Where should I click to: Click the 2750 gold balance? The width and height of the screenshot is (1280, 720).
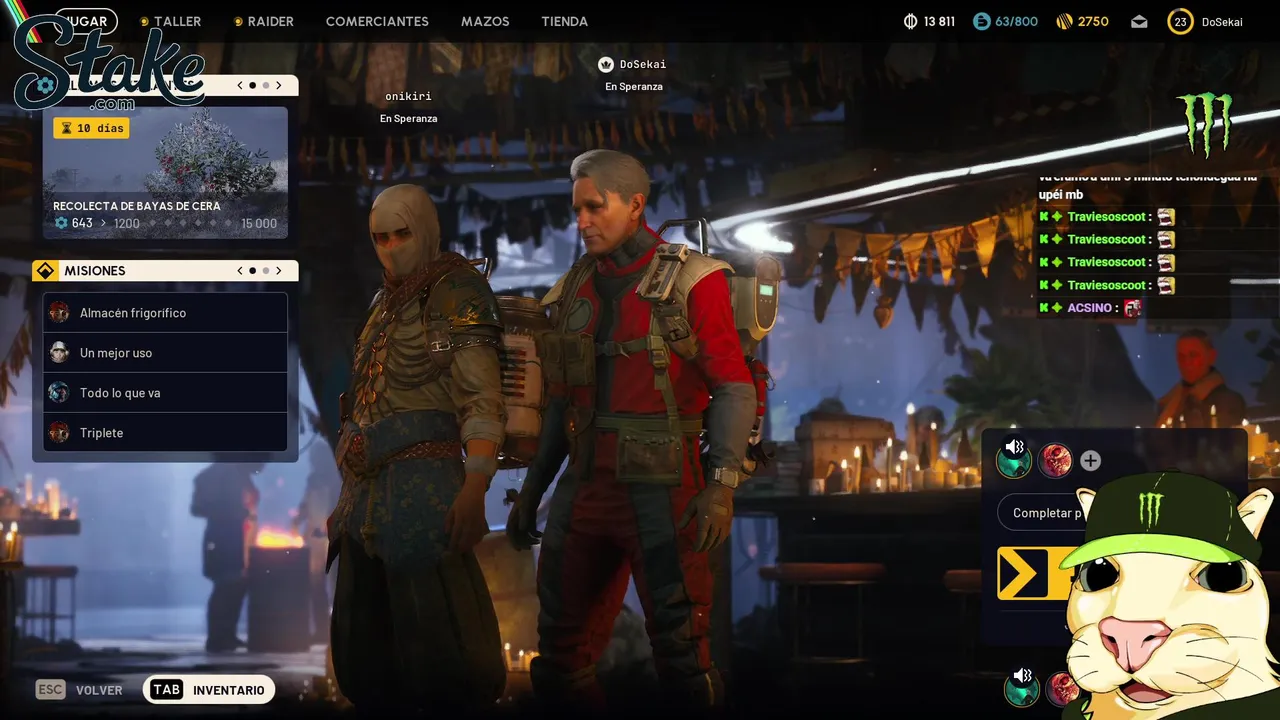1093,21
